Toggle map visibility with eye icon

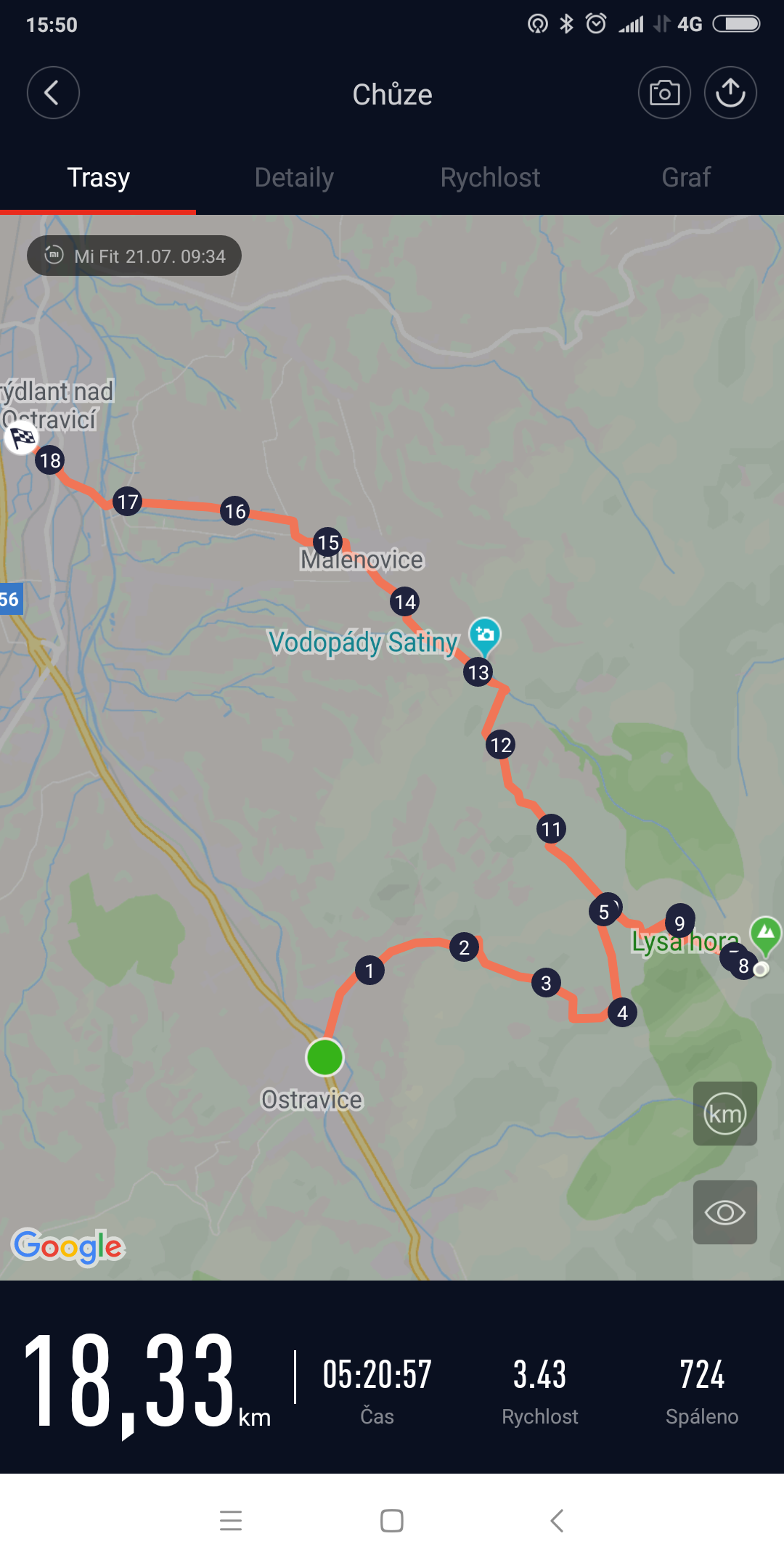tap(725, 1212)
